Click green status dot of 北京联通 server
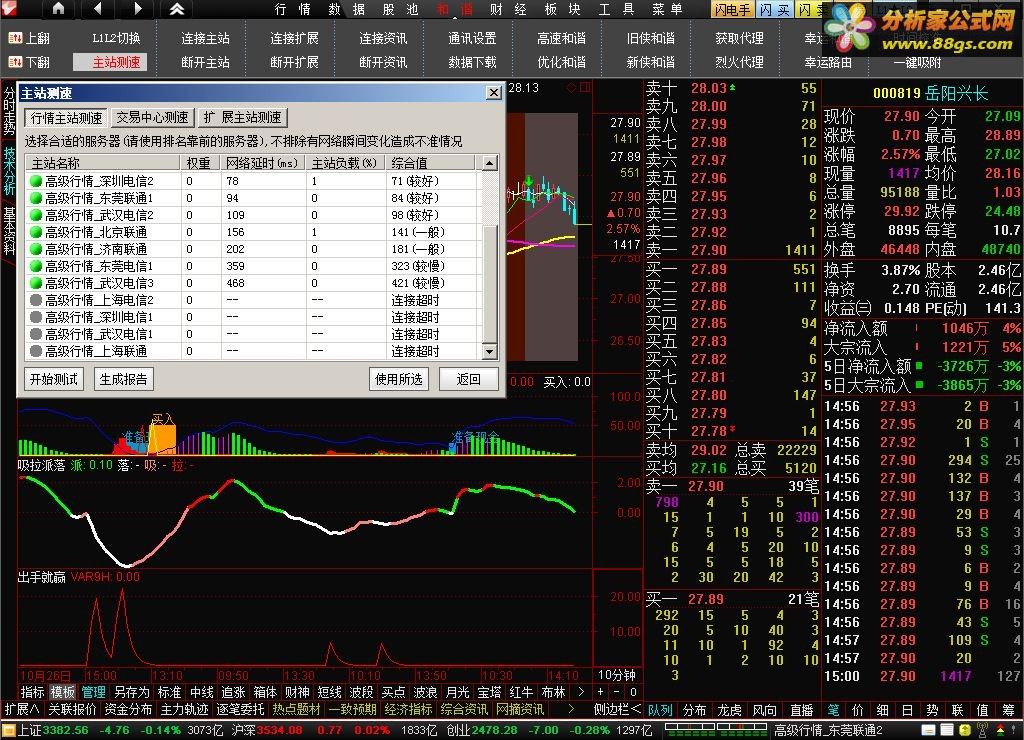The width and height of the screenshot is (1024, 740). click(36, 232)
